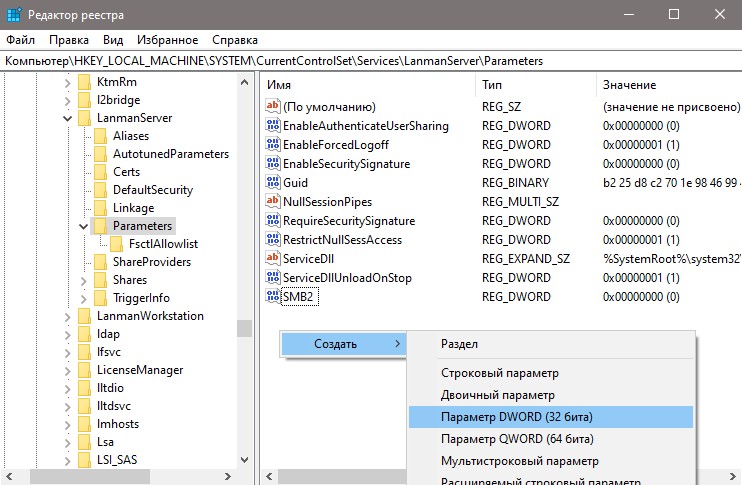This screenshot has height=485, width=742.
Task: Click the DWORD icon next to EnableAuthenticateUserSharing
Action: pyautogui.click(x=273, y=125)
